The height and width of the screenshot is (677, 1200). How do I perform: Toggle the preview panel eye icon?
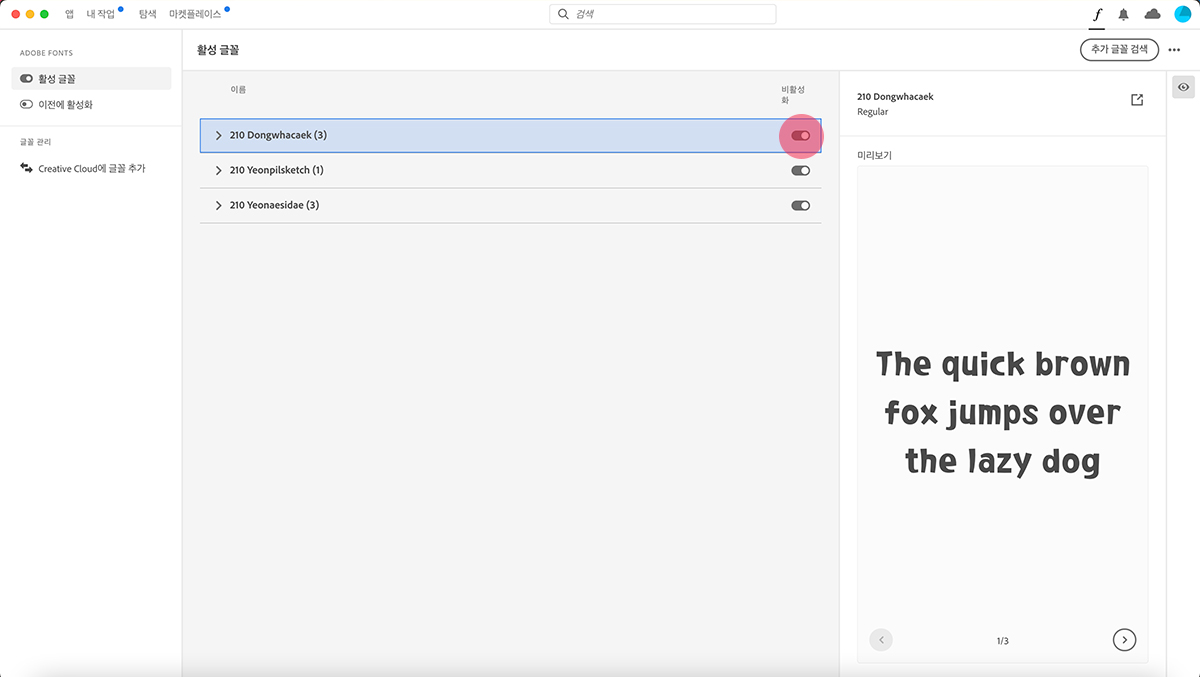point(1184,88)
